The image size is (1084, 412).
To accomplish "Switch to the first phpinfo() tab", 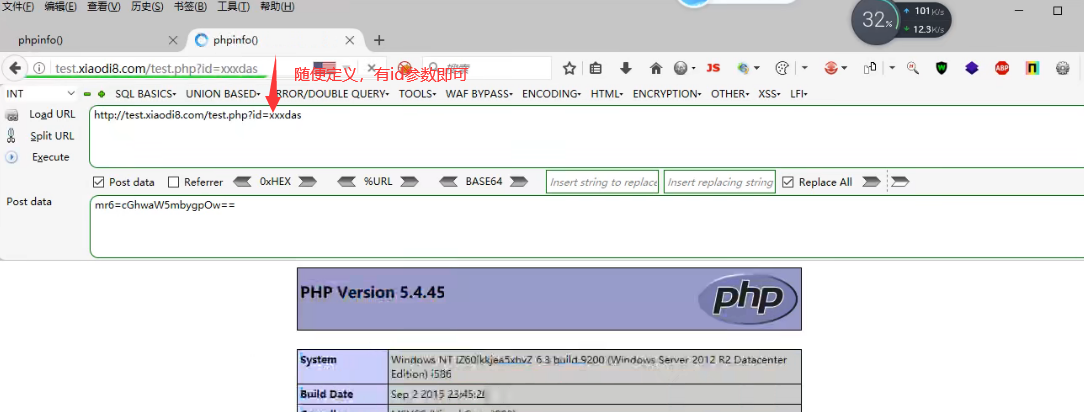I will (93, 40).
